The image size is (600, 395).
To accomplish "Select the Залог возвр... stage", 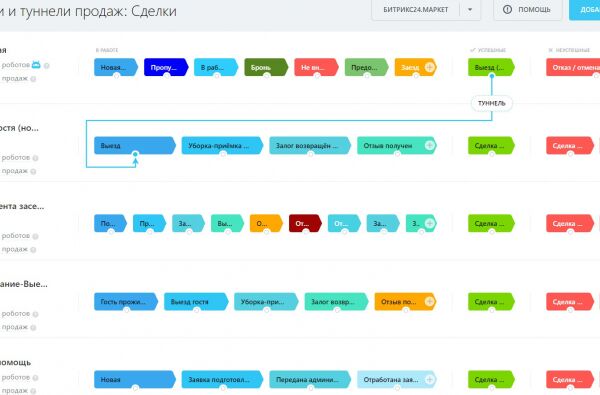I will [x=337, y=302].
